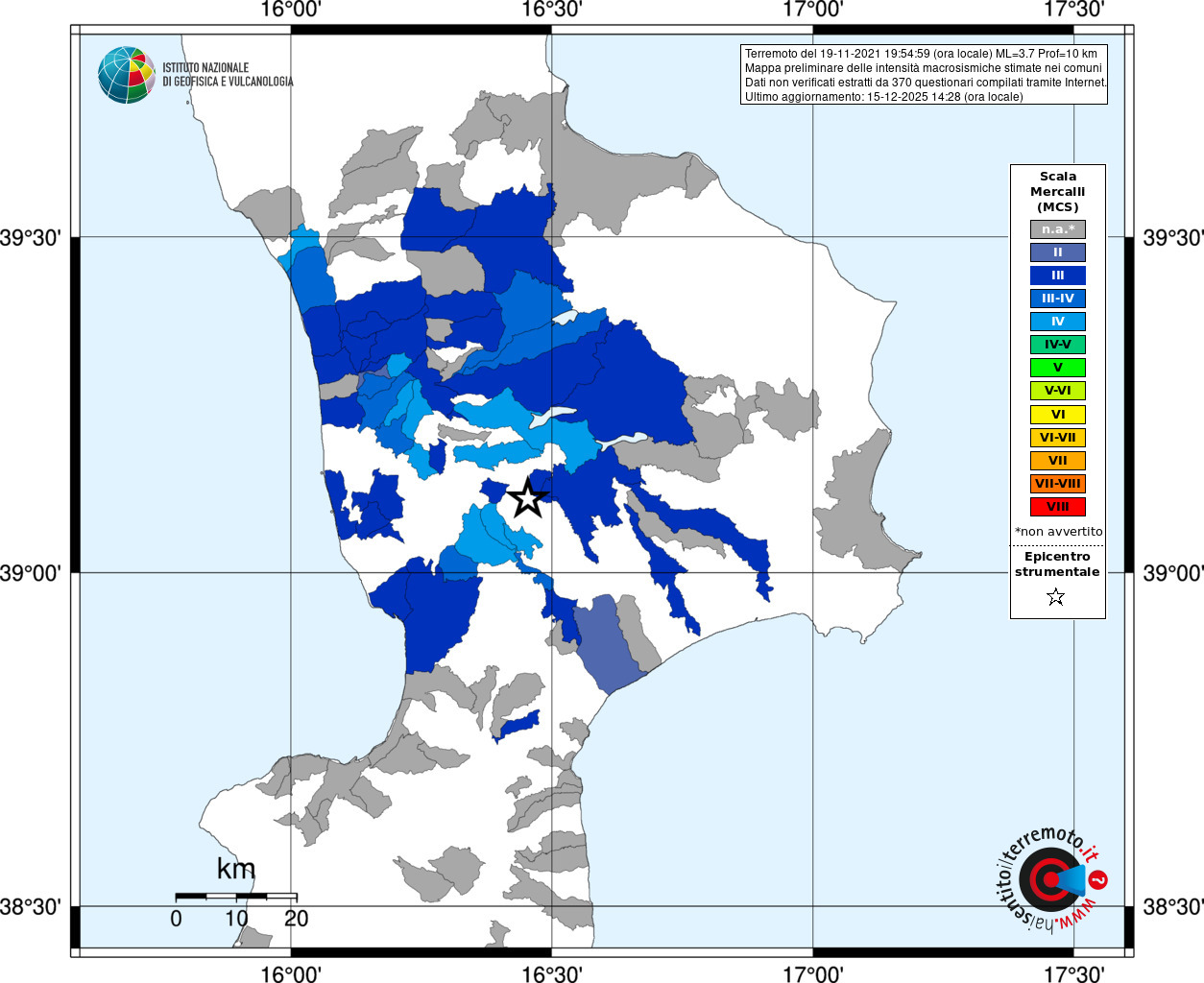Click the 'Scala Mercalli (MCS)' legend title
Screen dimensions: 1204x983
coord(1058,192)
